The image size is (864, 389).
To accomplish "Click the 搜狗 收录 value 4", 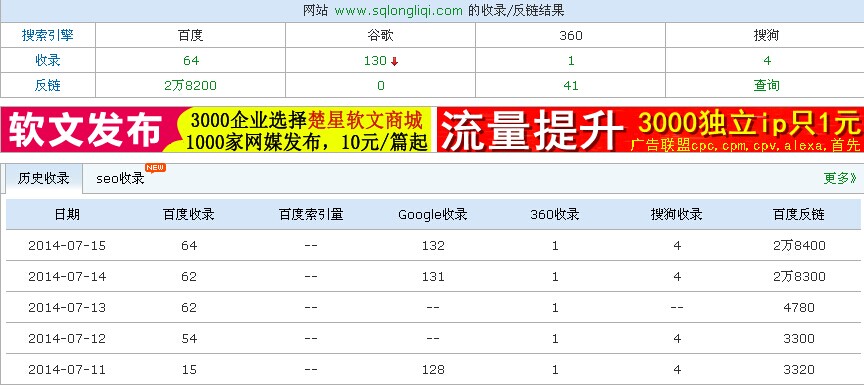I will point(767,61).
